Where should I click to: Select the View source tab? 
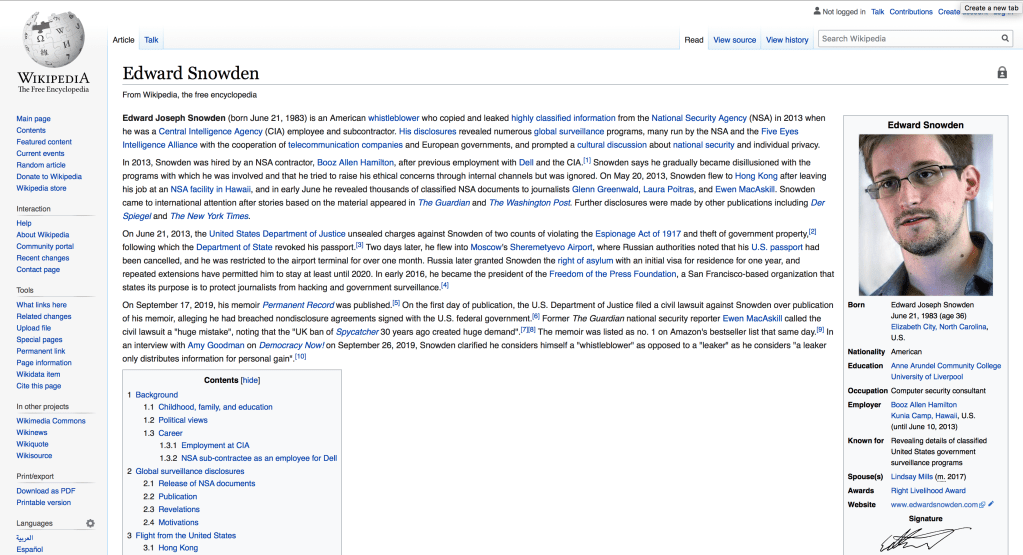(x=734, y=40)
